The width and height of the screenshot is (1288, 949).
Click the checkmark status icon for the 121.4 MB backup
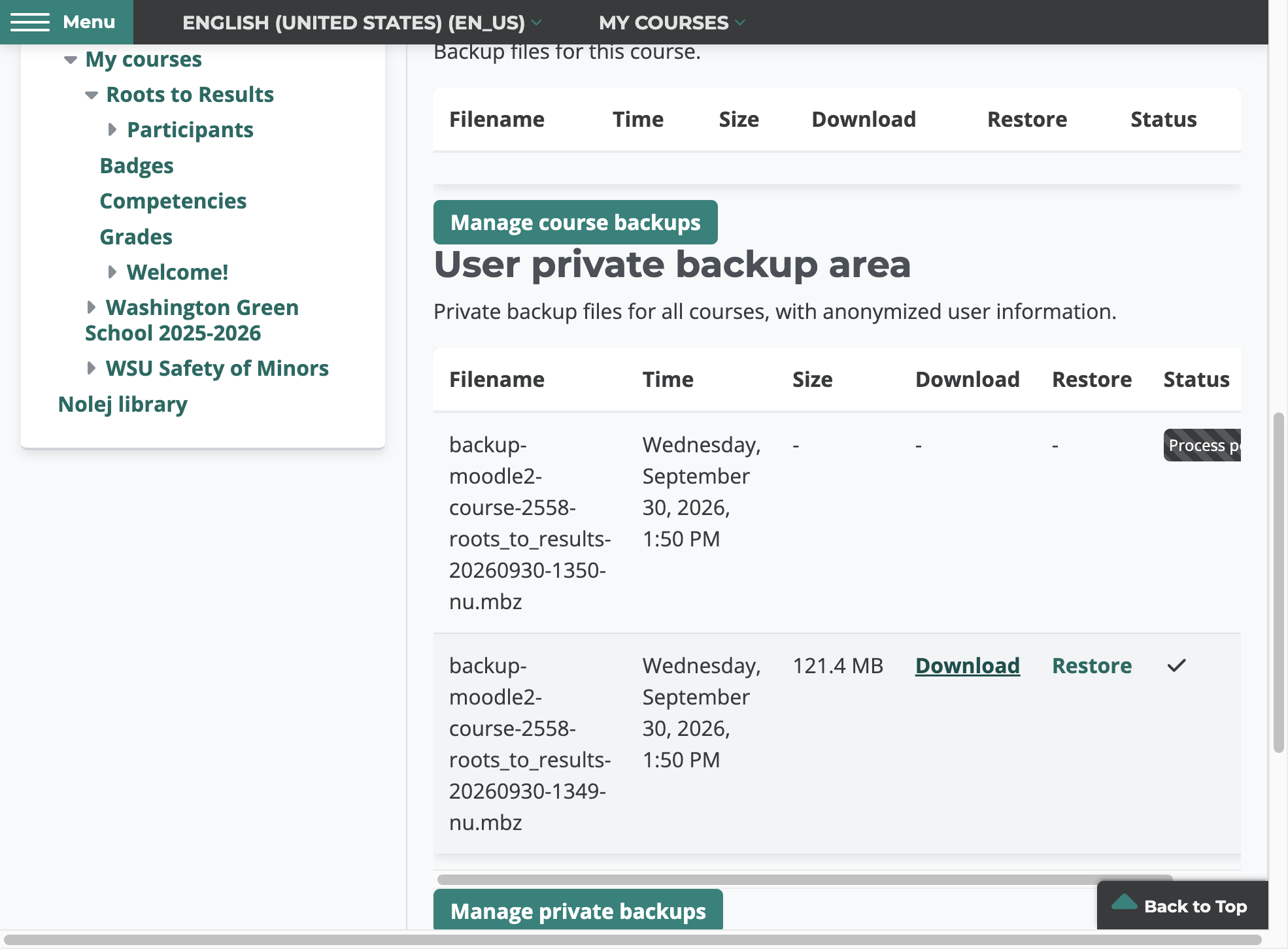(x=1176, y=665)
